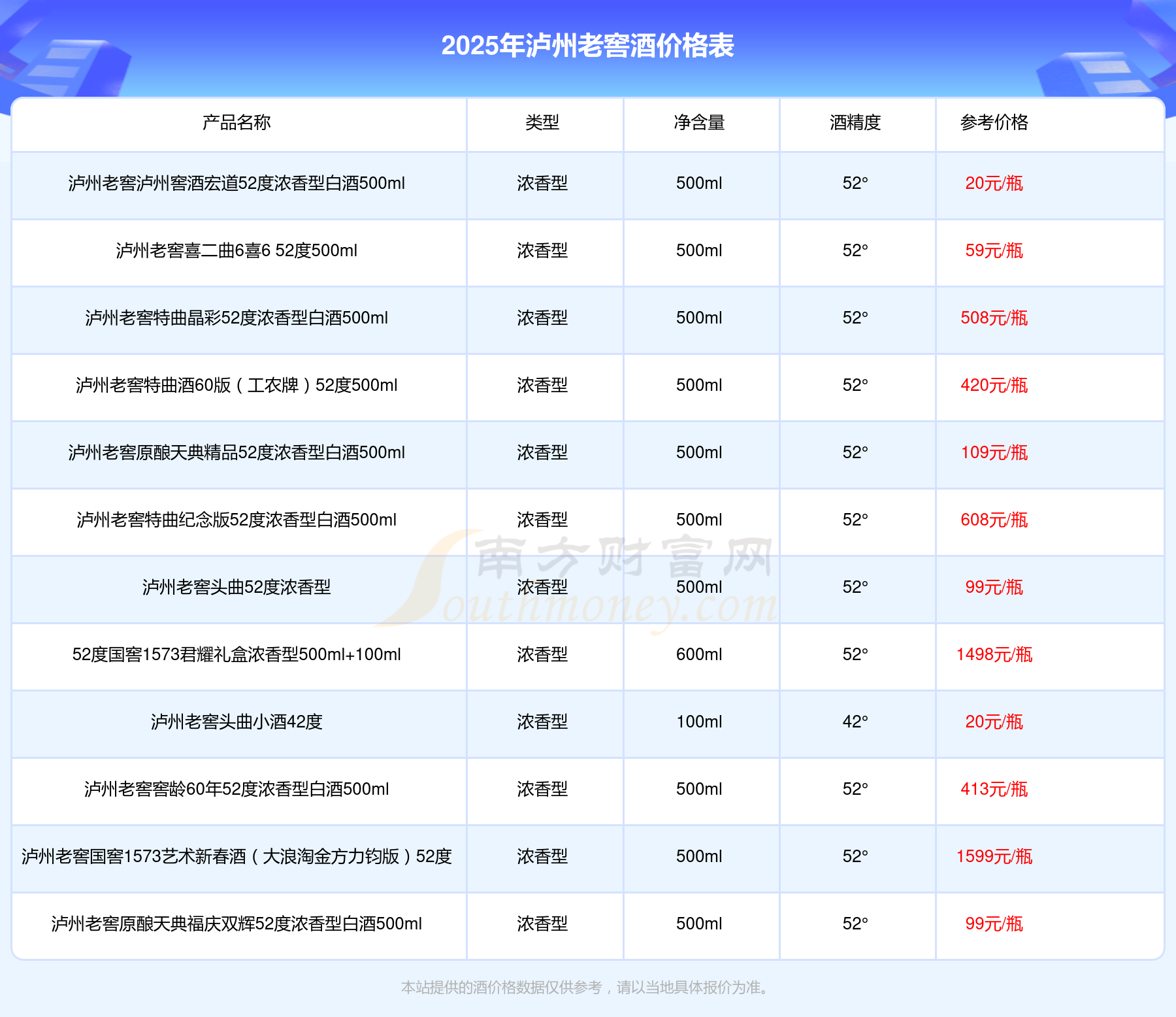Viewport: 1176px width, 1017px height.
Task: Click "52°" in the 特曲晶彩 row
Action: pyautogui.click(x=855, y=318)
